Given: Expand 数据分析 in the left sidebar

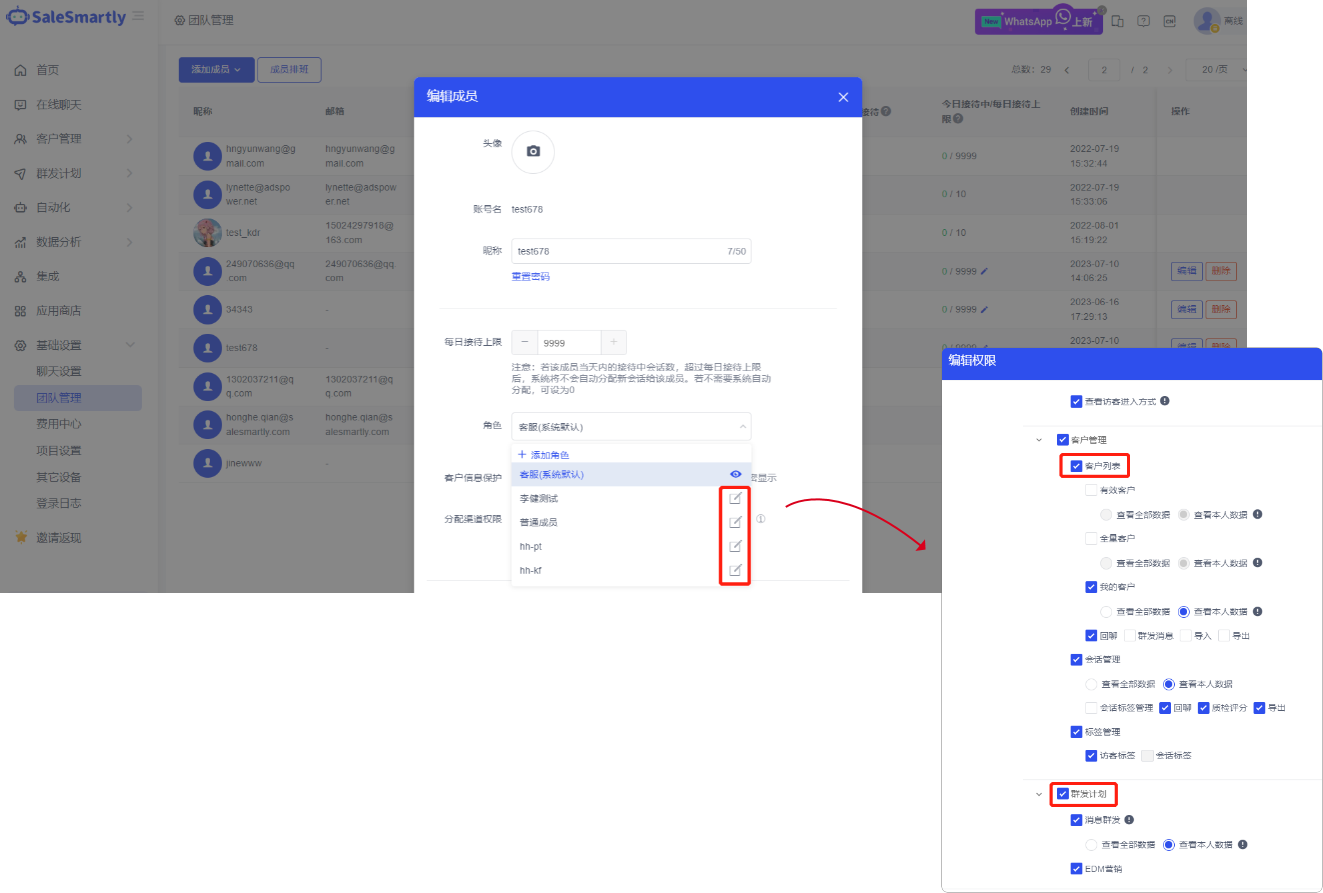Looking at the screenshot, I should (x=129, y=242).
